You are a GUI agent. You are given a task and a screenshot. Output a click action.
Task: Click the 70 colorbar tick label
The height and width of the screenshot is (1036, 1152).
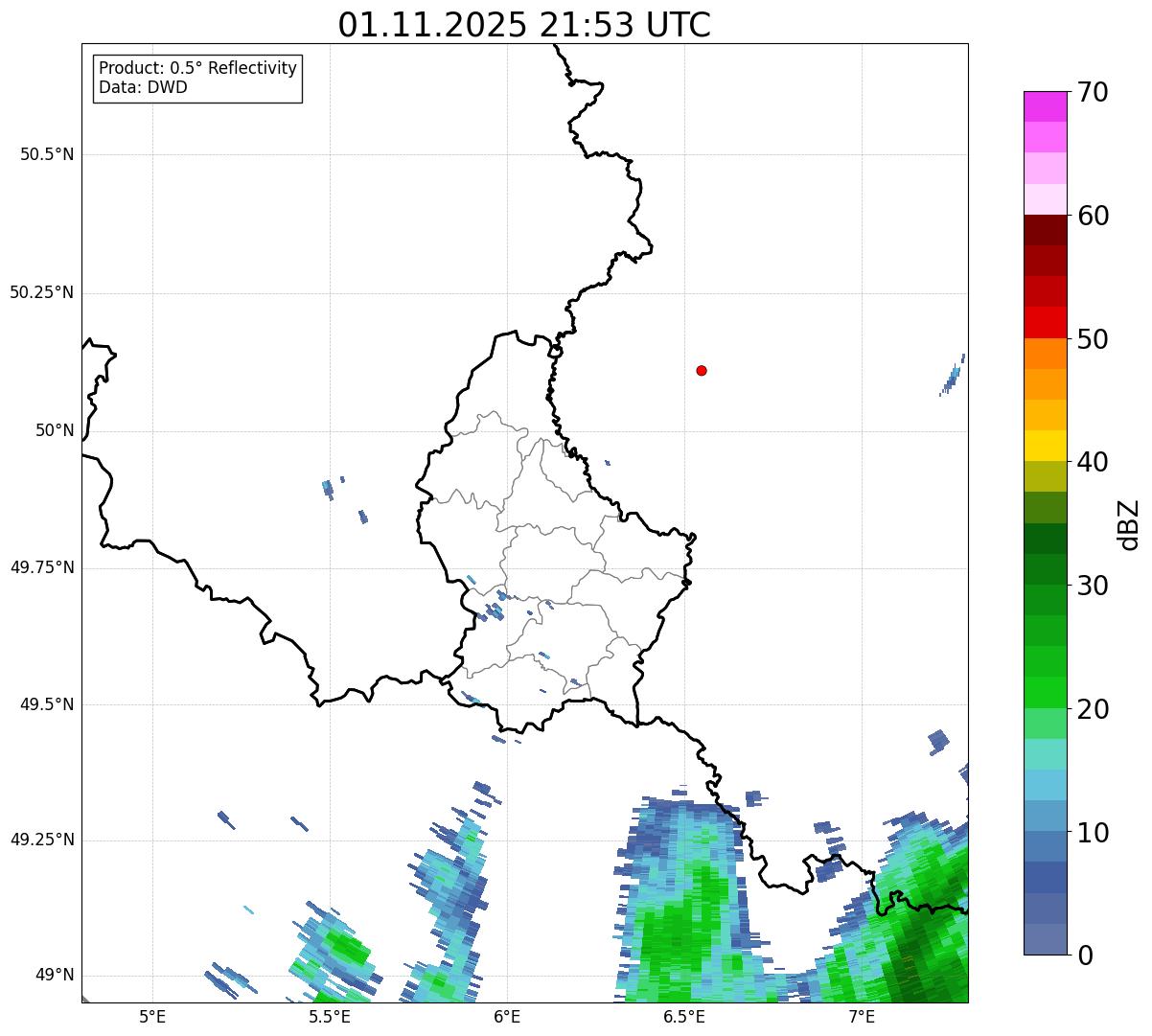pos(1093,92)
